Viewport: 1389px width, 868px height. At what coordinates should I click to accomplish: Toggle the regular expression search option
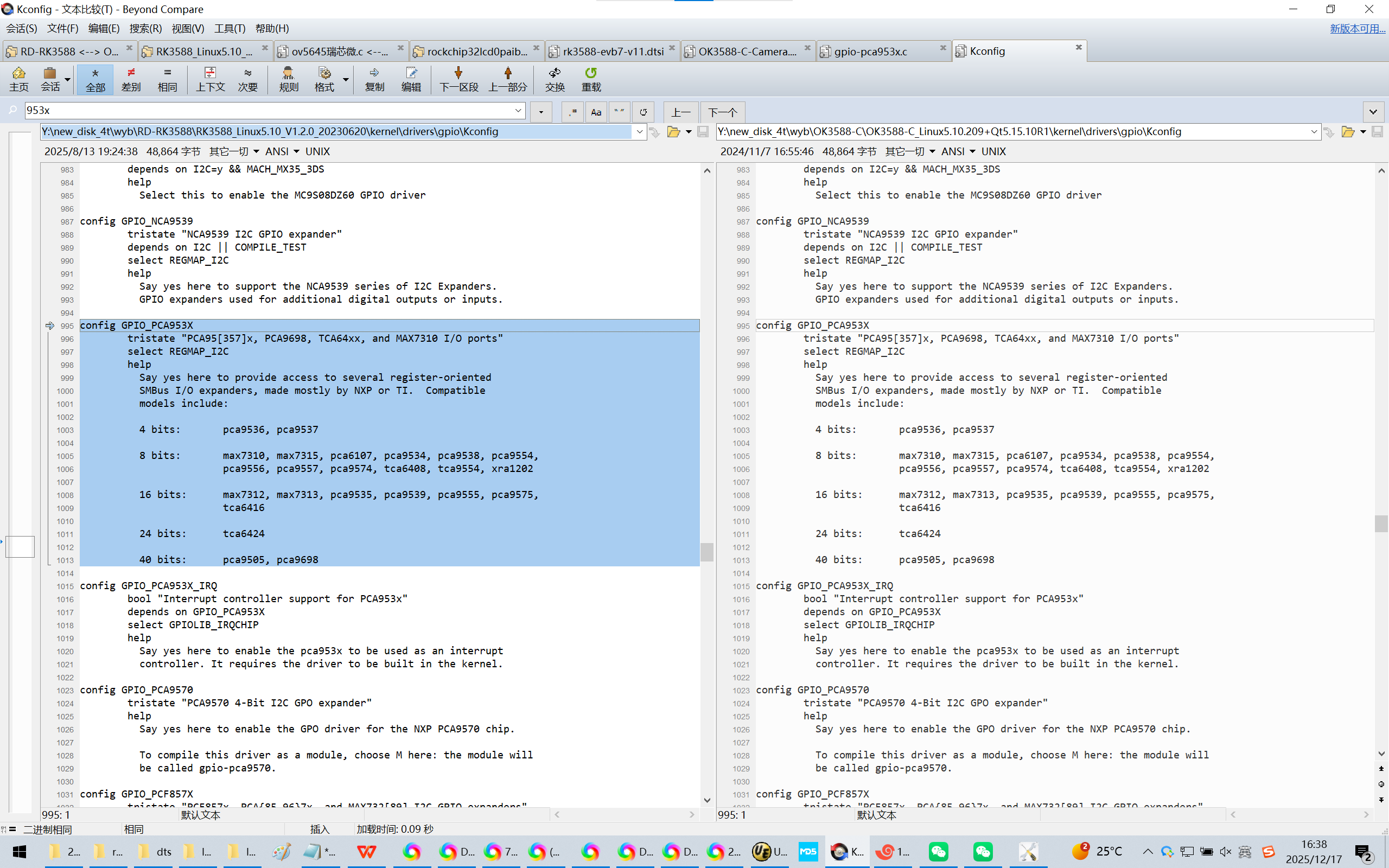(x=572, y=112)
